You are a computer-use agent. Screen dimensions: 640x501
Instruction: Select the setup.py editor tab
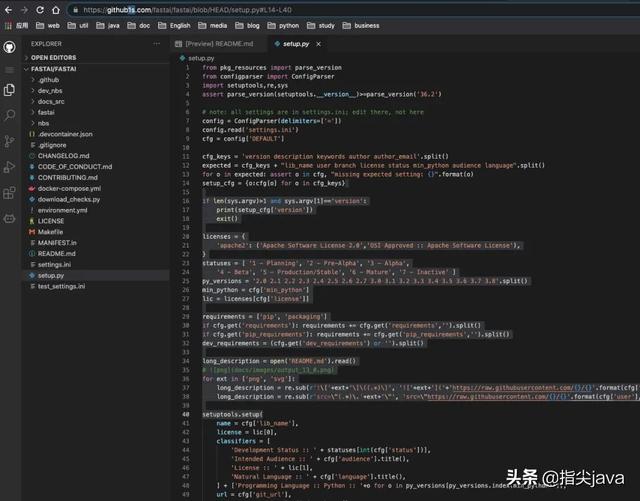point(294,44)
